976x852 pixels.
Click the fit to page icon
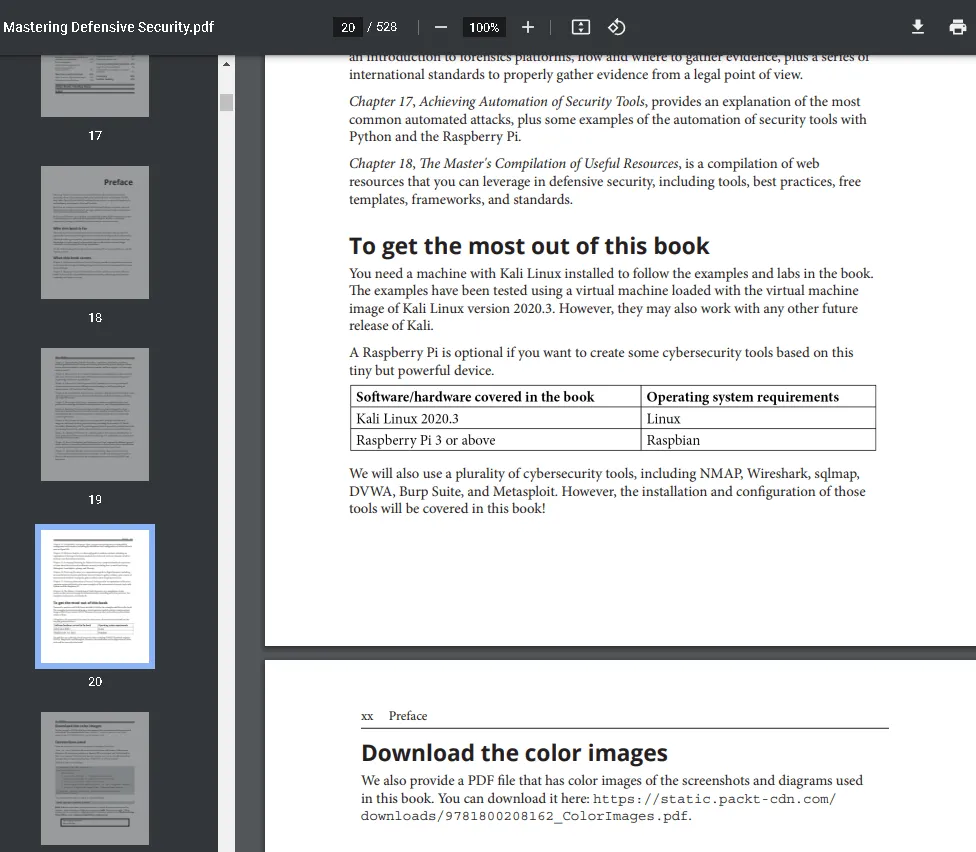tap(581, 27)
